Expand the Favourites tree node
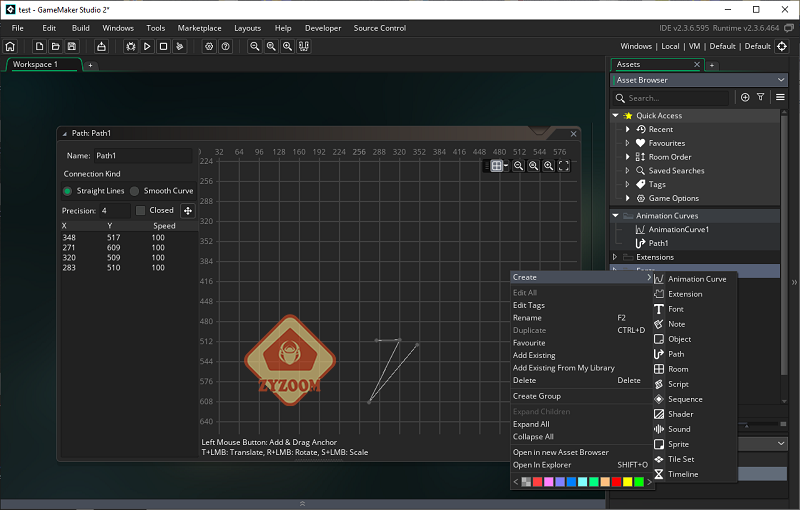The height and width of the screenshot is (510, 800). pyautogui.click(x=628, y=143)
